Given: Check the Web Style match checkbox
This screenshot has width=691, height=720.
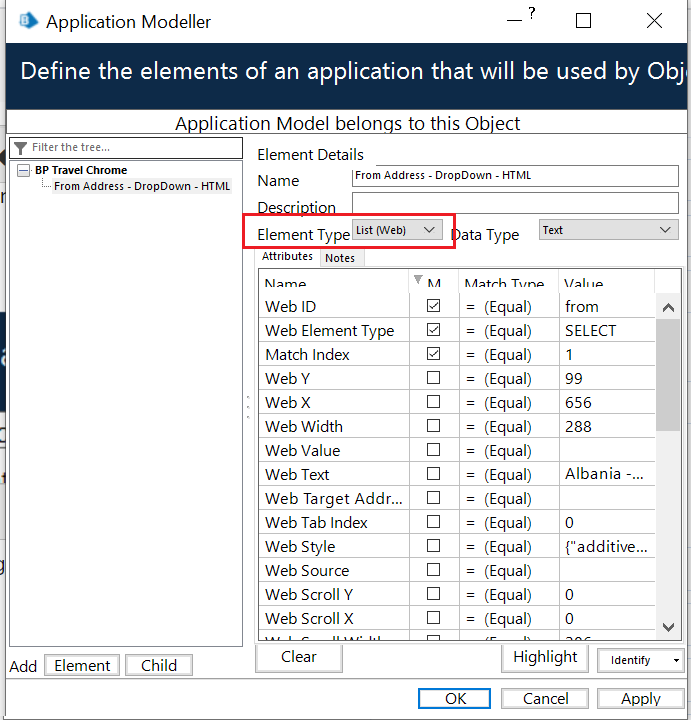Looking at the screenshot, I should point(433,546).
